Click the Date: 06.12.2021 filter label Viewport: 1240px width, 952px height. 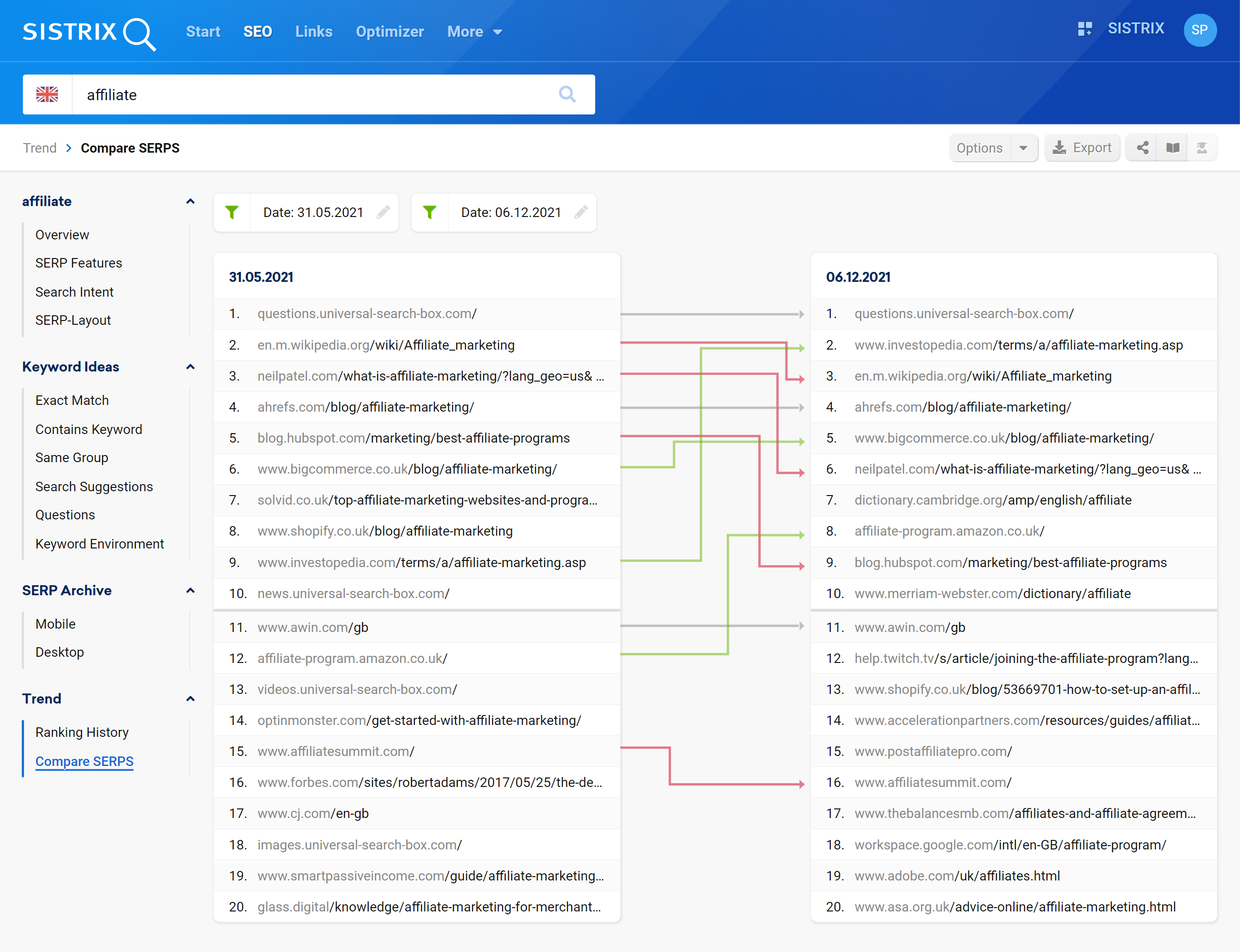[x=511, y=213]
